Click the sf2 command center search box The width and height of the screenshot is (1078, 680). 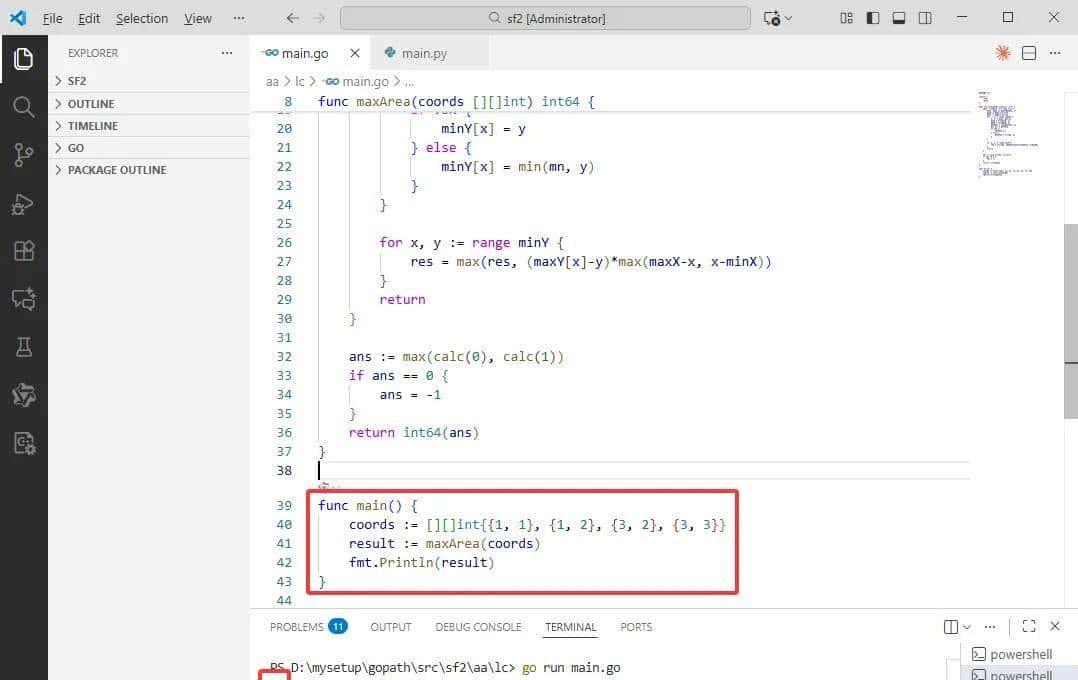[545, 18]
